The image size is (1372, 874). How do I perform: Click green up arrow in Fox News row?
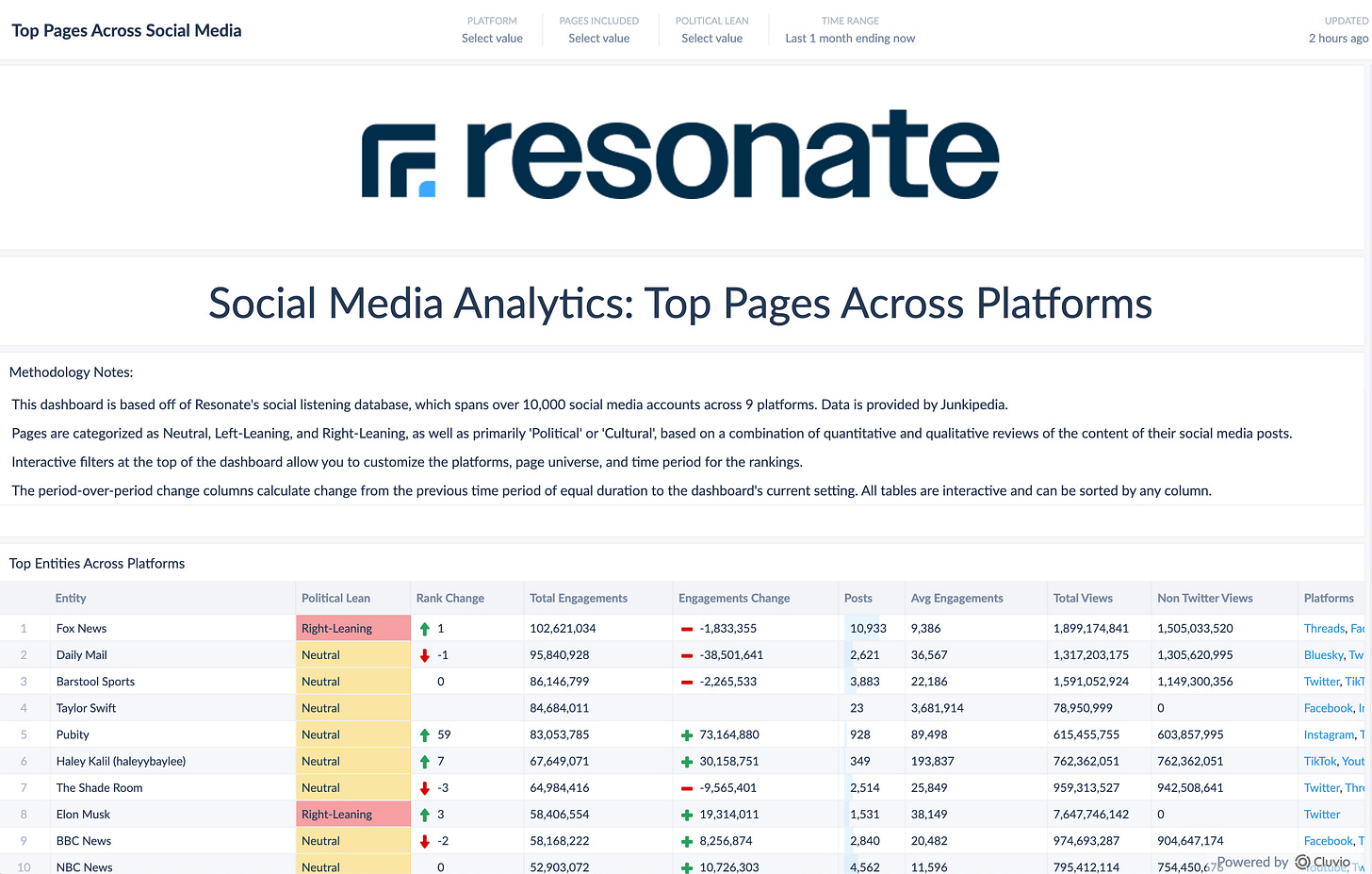pyautogui.click(x=425, y=629)
